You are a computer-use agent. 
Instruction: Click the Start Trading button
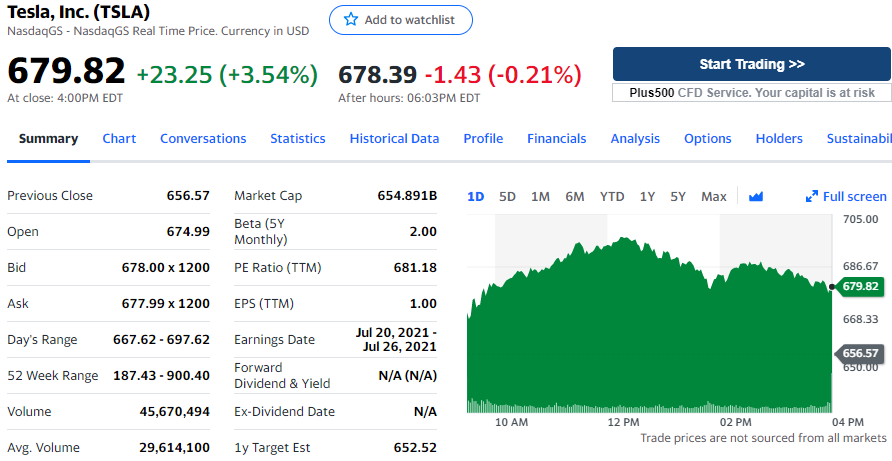click(752, 64)
